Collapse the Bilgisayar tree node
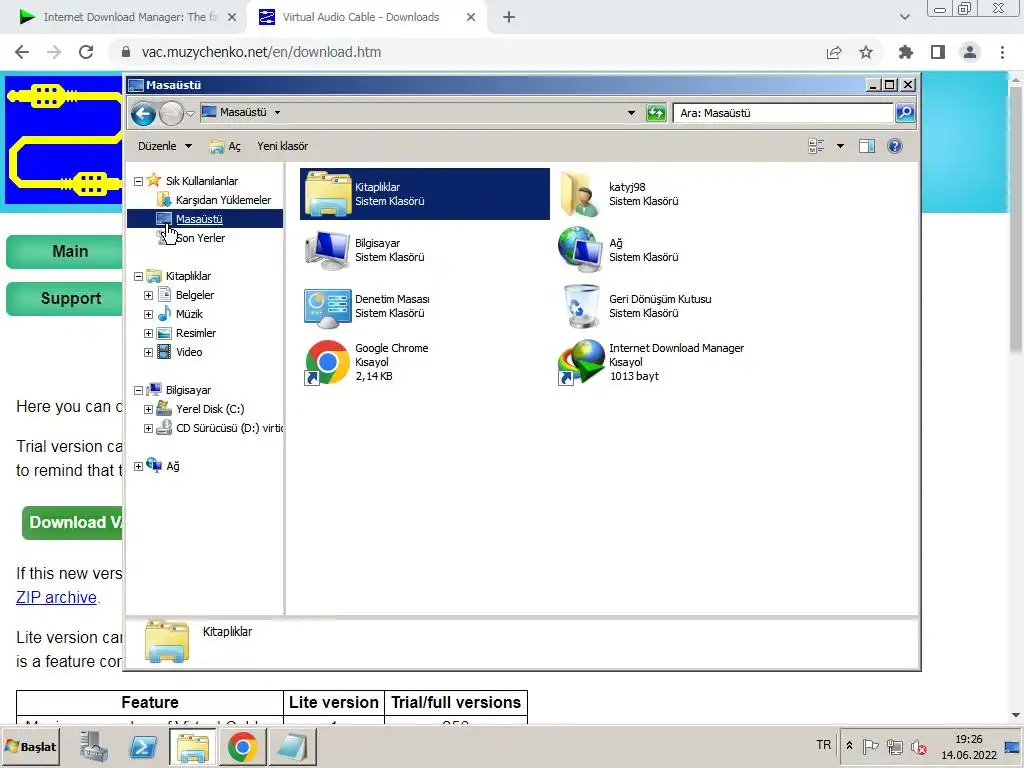 coord(138,391)
